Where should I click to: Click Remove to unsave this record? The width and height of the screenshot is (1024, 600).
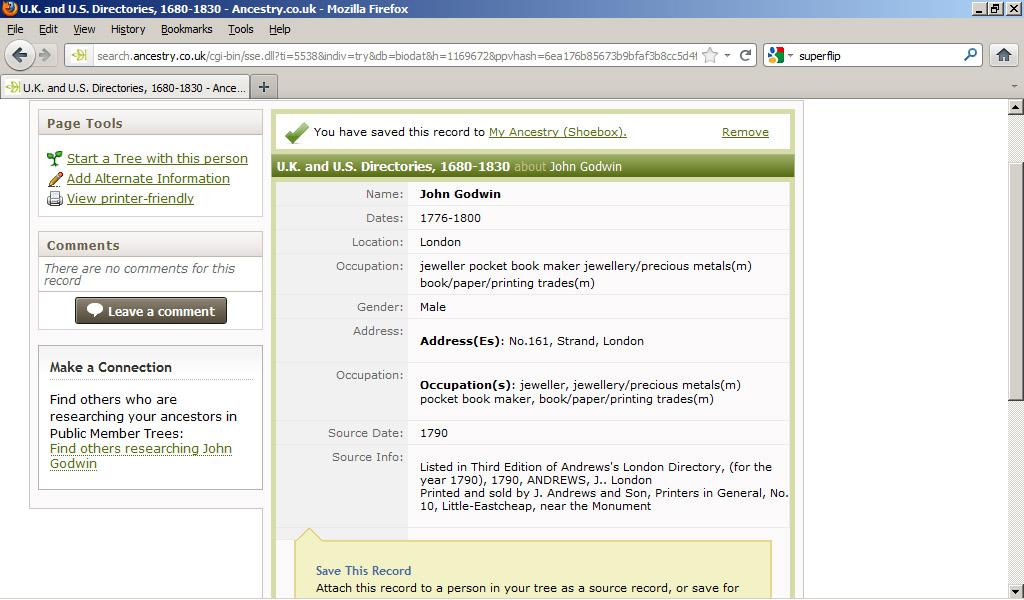(745, 132)
